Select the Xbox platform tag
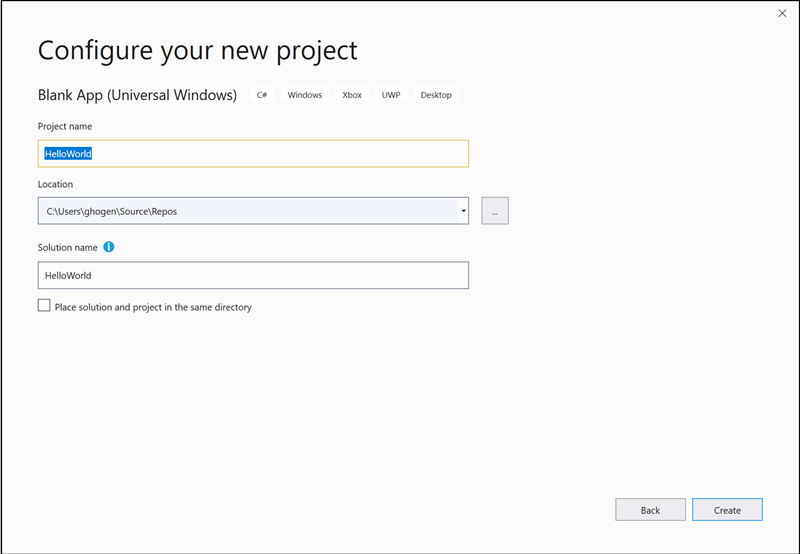 pos(351,95)
